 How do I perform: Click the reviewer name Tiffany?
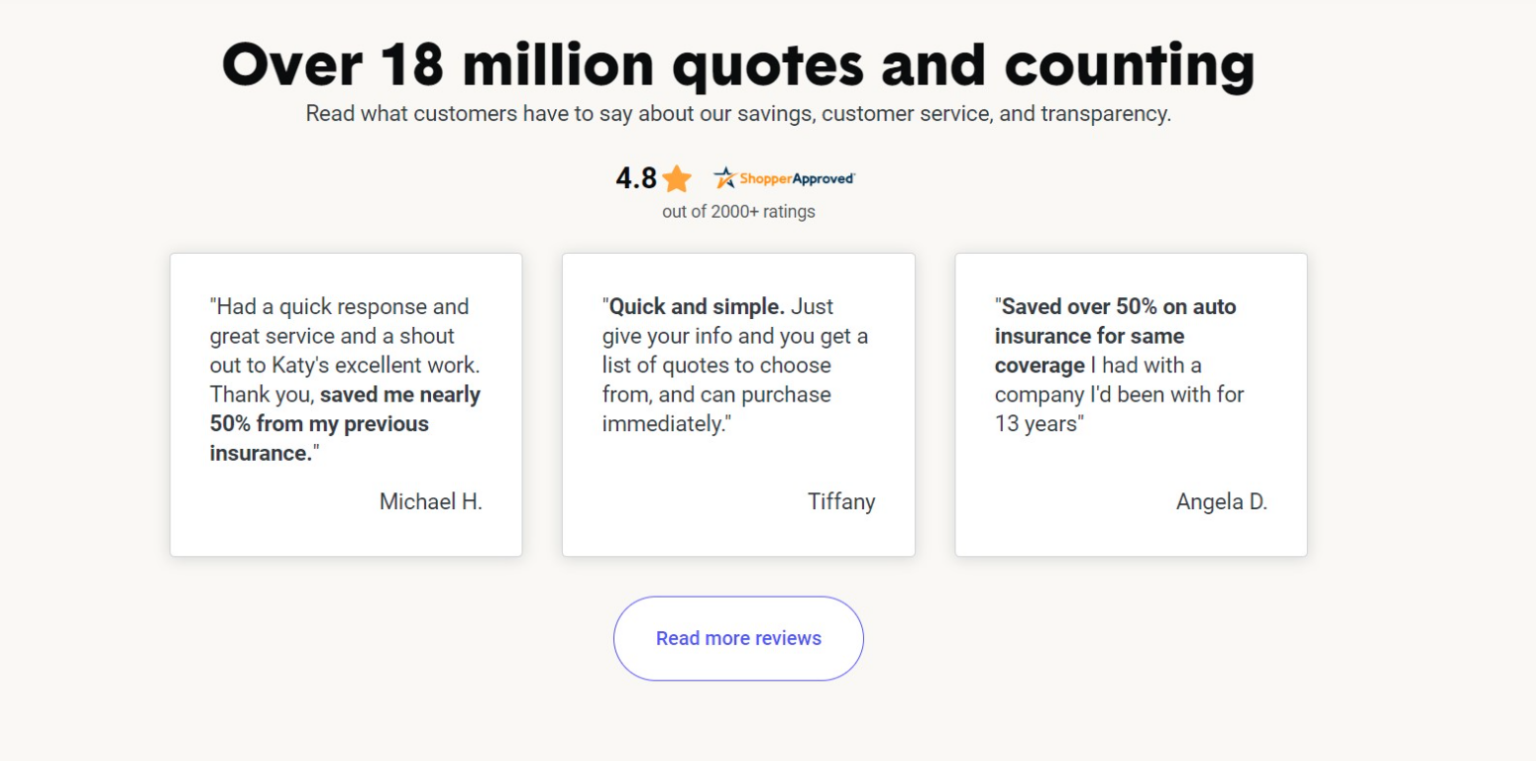pyautogui.click(x=841, y=502)
